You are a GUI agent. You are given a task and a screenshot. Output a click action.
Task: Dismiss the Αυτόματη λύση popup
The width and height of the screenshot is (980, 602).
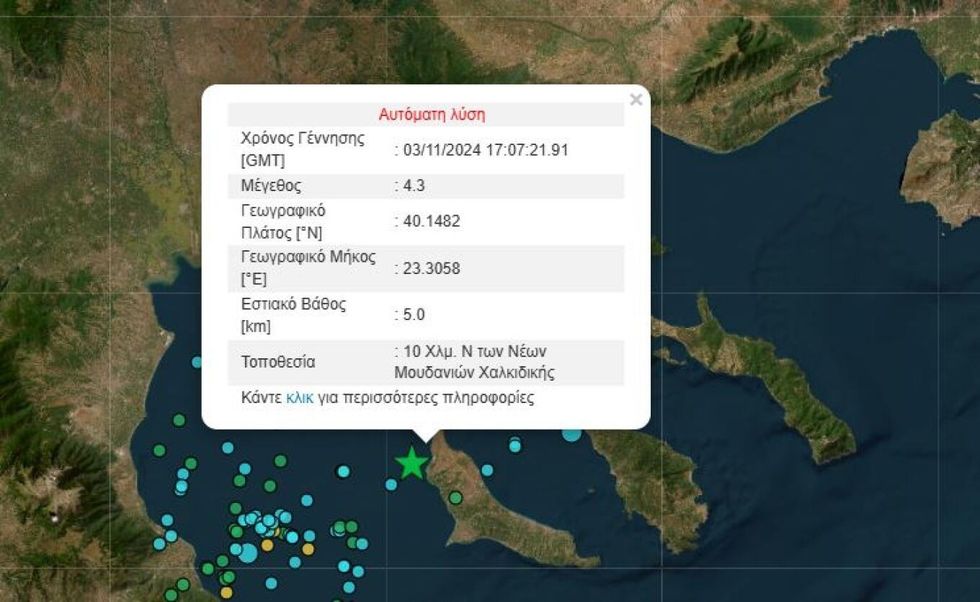(x=636, y=99)
